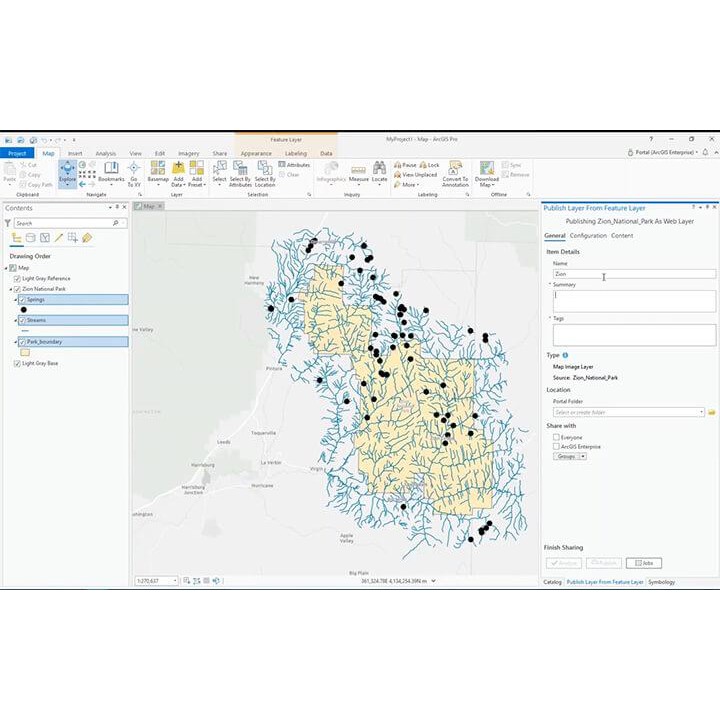This screenshot has width=720, height=720.
Task: Switch to the Configuration tab
Action: pos(588,236)
